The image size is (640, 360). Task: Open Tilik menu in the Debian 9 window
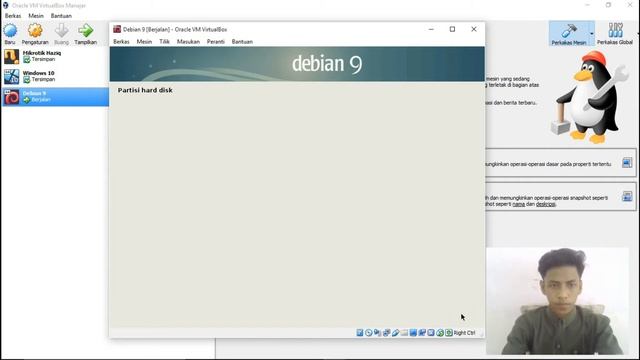point(164,42)
